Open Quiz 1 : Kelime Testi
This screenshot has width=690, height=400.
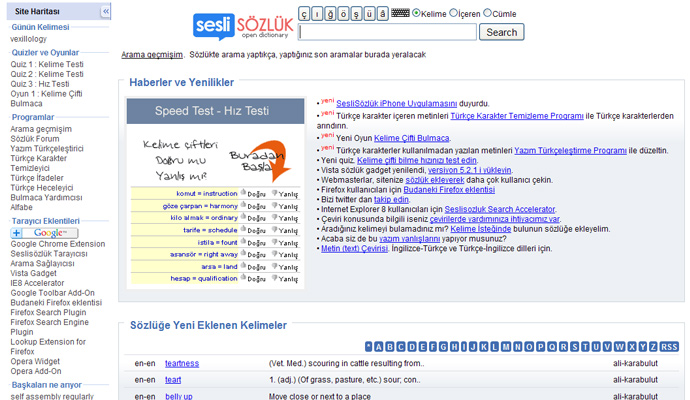point(47,64)
